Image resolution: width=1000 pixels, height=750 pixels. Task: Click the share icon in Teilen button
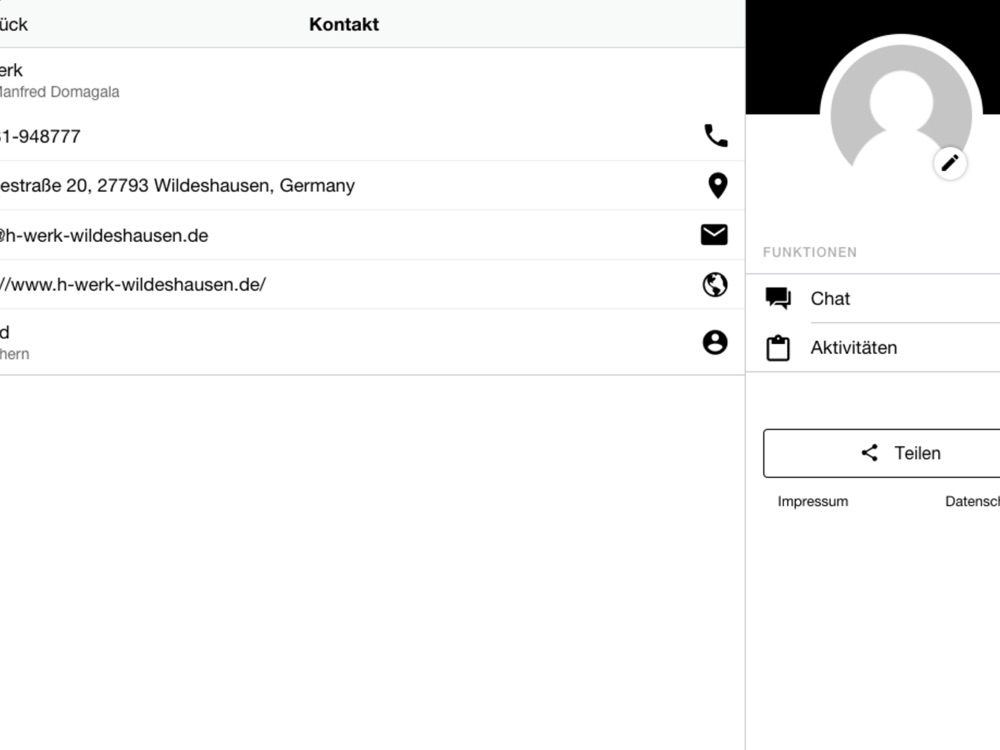[x=869, y=453]
